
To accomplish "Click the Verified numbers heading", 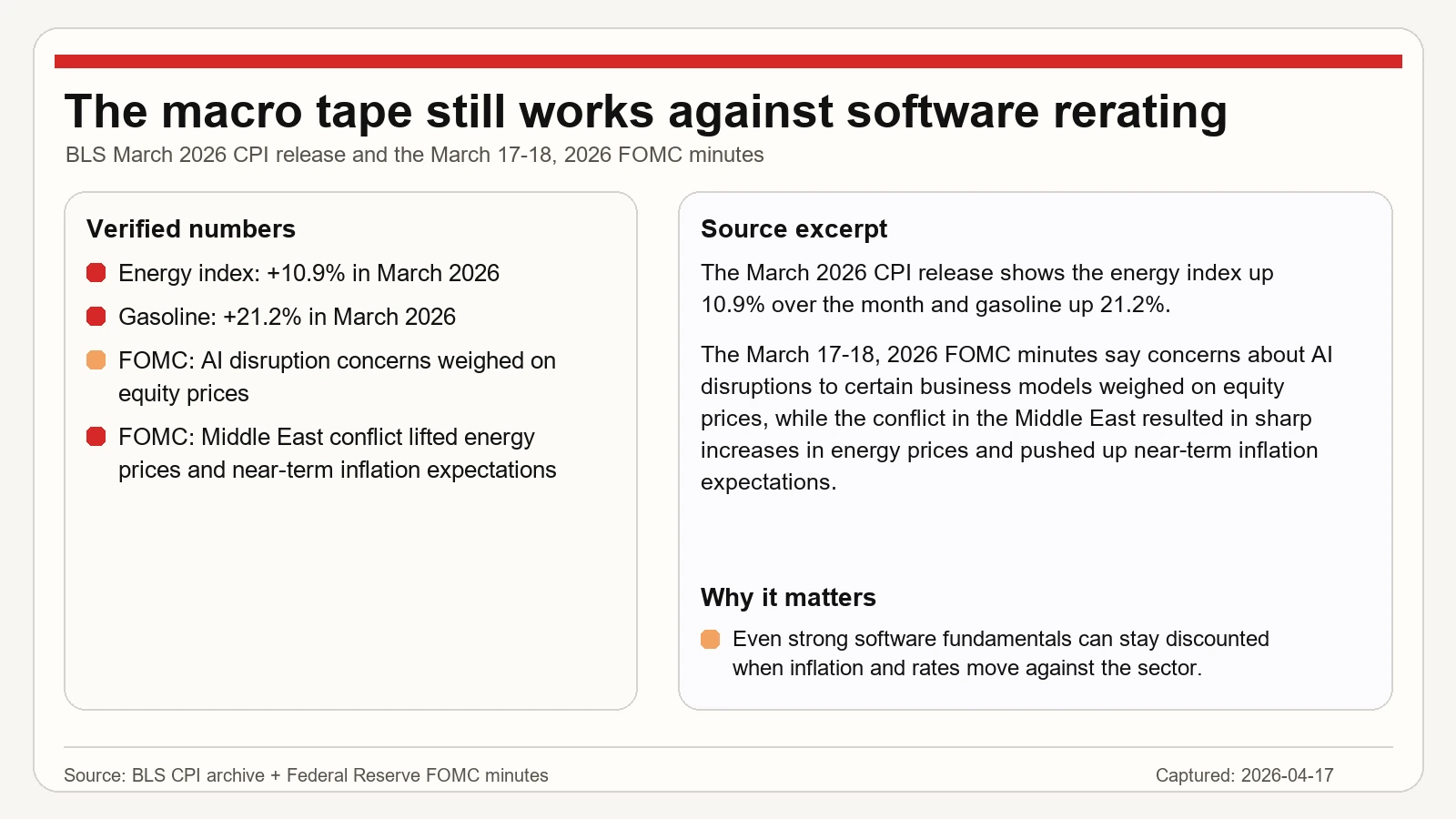I will pos(191,229).
